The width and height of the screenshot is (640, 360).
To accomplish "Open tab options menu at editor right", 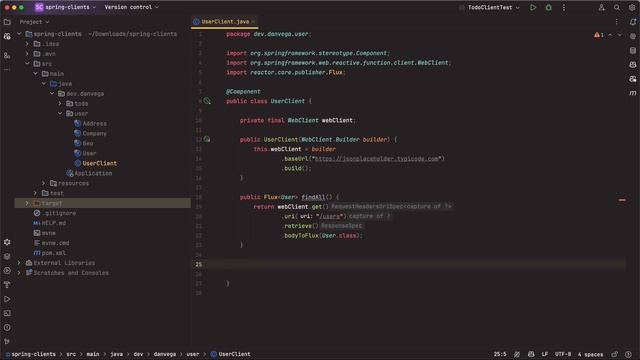I will coord(616,22).
